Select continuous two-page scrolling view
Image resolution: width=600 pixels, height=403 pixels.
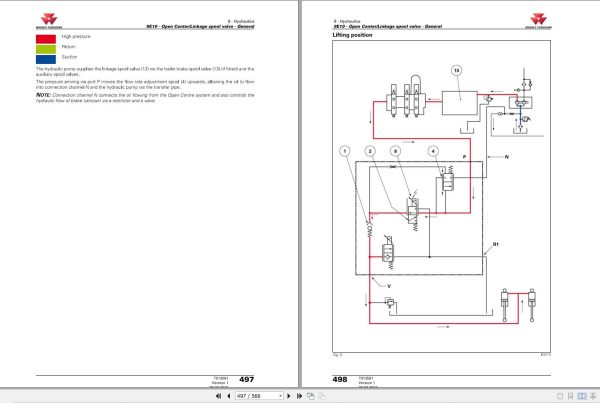point(593,396)
